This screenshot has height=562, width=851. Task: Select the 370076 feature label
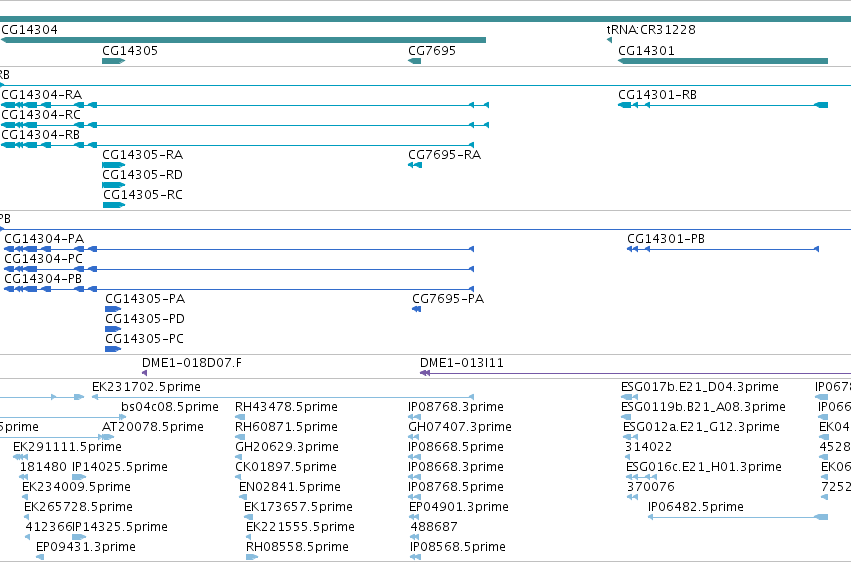[x=651, y=487]
